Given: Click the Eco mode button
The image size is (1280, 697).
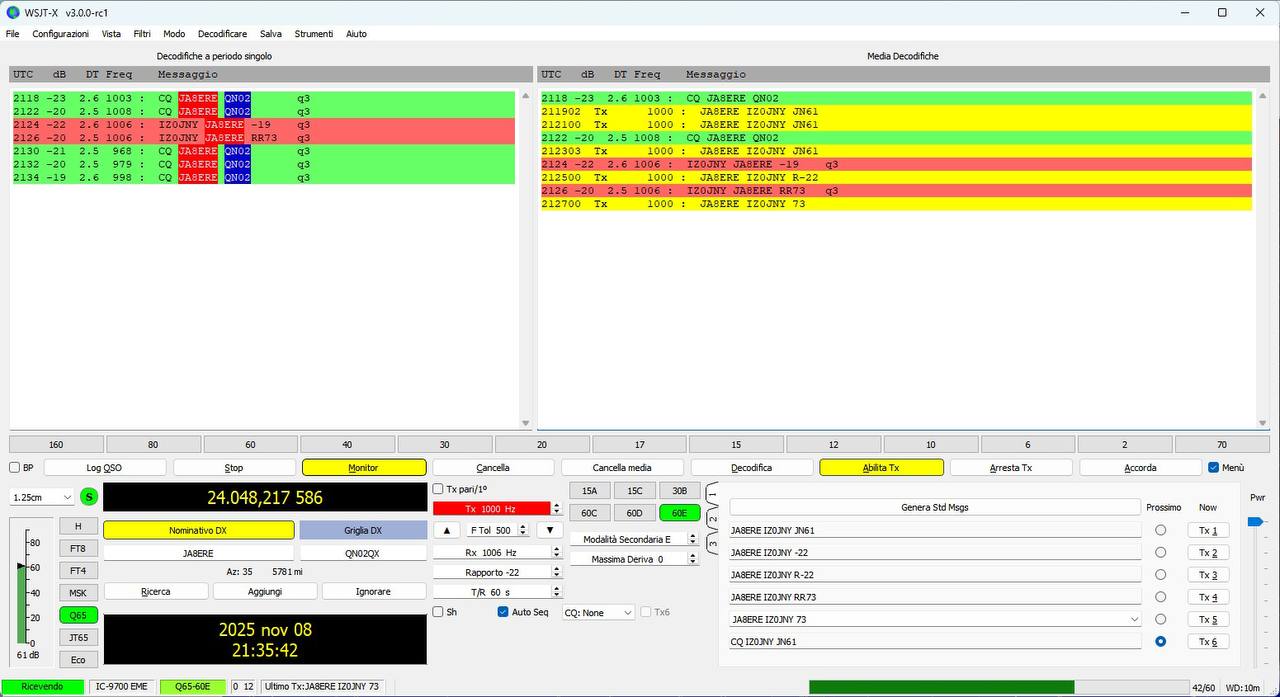Looking at the screenshot, I should tap(78, 659).
